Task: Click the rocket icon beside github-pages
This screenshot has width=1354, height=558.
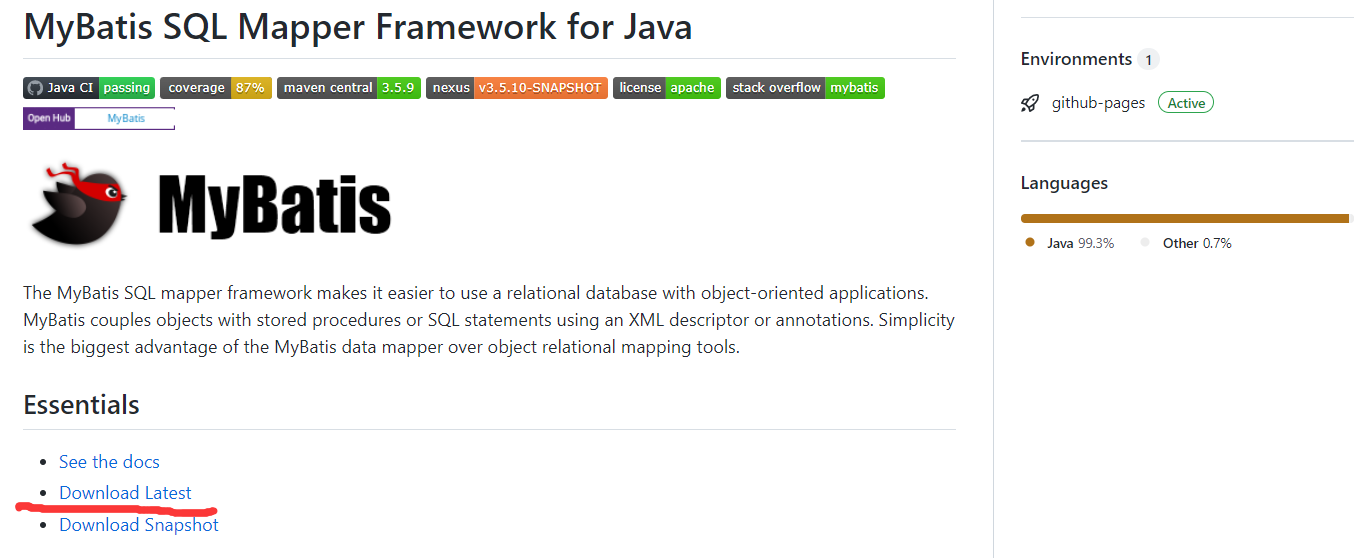Action: click(x=1030, y=103)
